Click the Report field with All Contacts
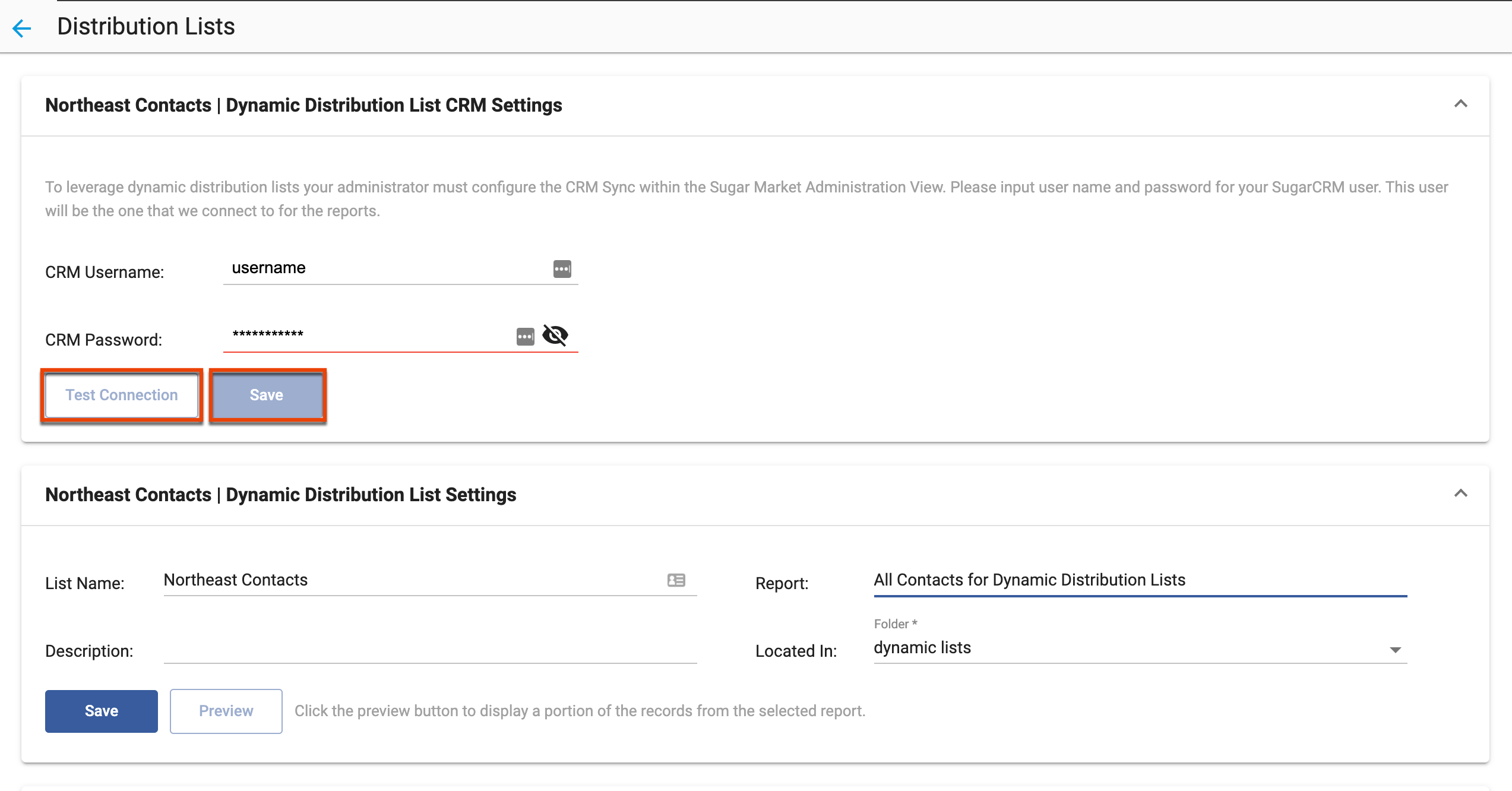 tap(1029, 580)
